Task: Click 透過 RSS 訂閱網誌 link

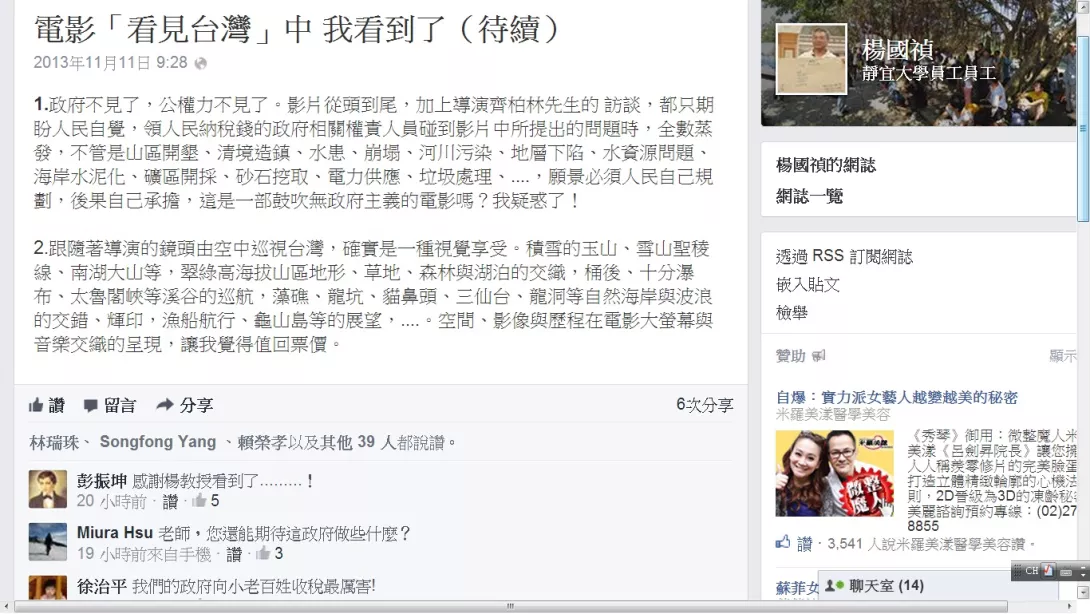Action: click(x=844, y=257)
